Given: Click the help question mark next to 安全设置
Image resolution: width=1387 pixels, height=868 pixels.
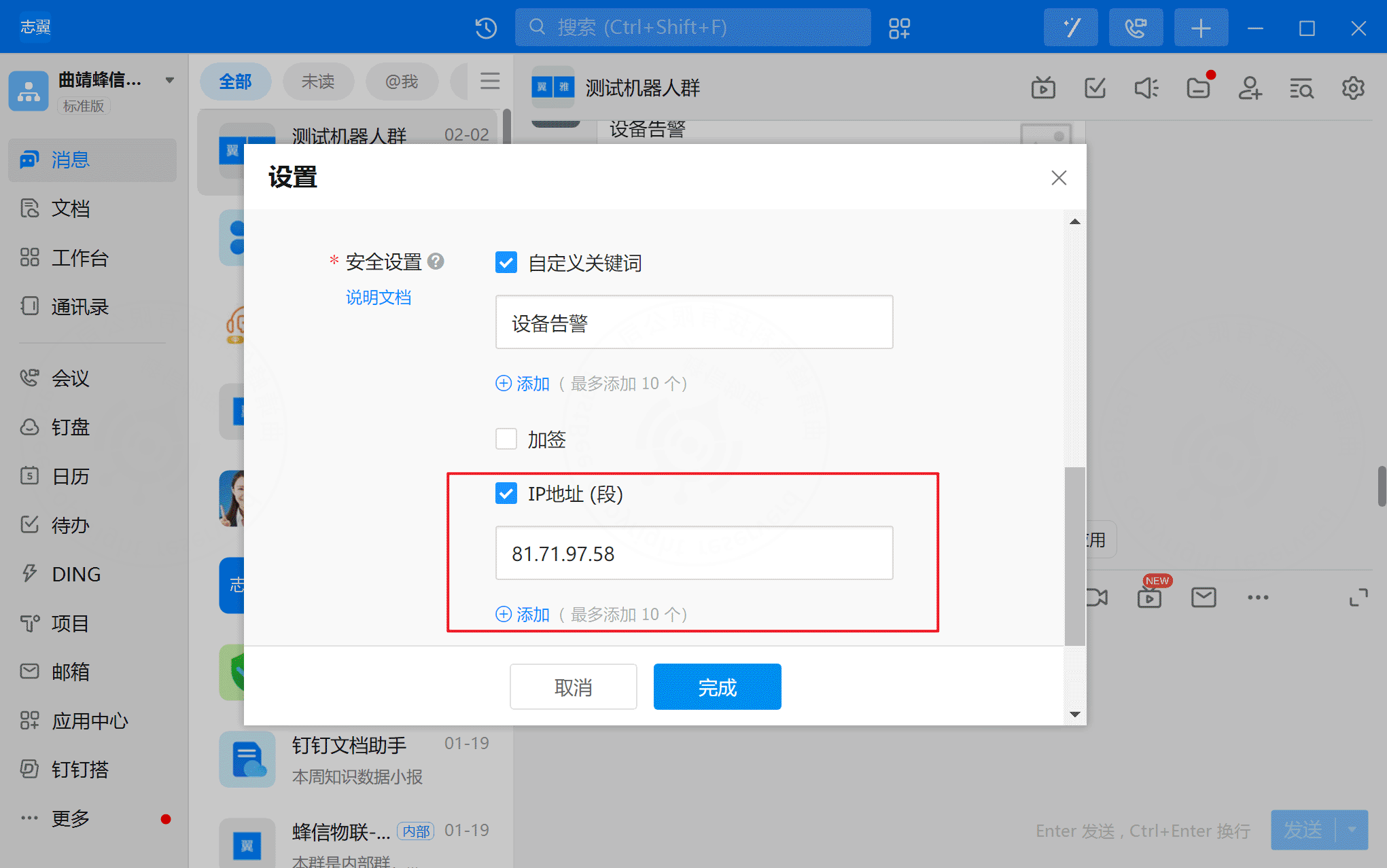Looking at the screenshot, I should pyautogui.click(x=436, y=261).
